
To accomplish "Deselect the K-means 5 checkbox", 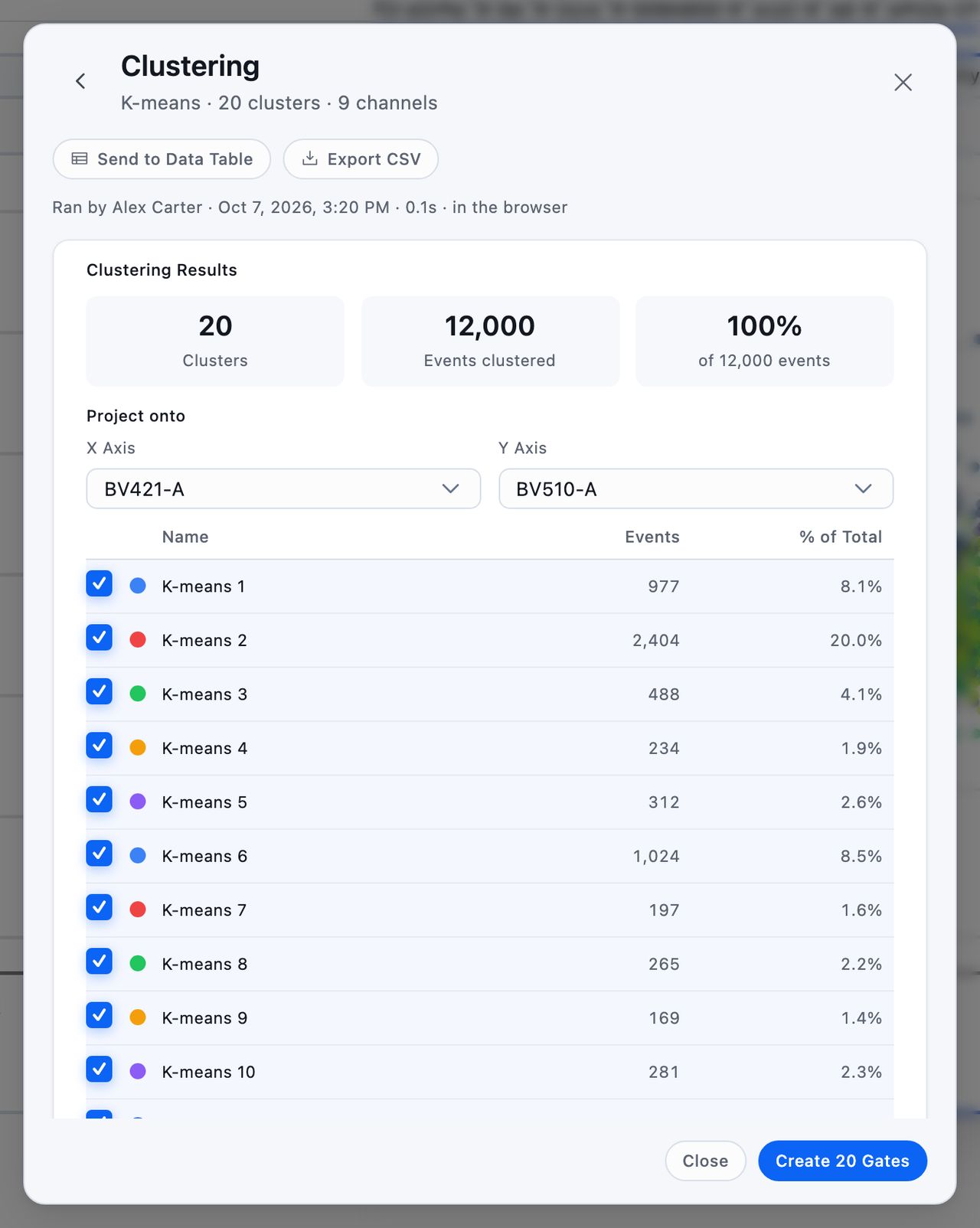I will tap(100, 799).
